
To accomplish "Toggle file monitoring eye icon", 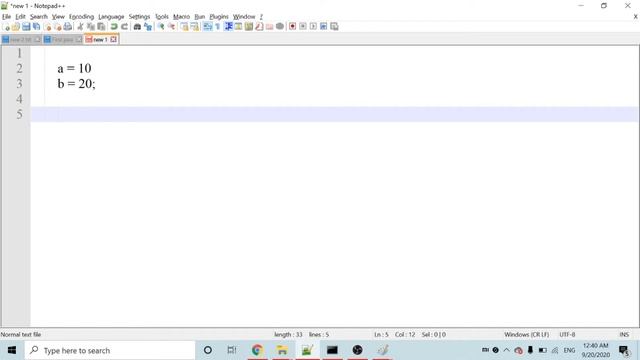I will (280, 27).
